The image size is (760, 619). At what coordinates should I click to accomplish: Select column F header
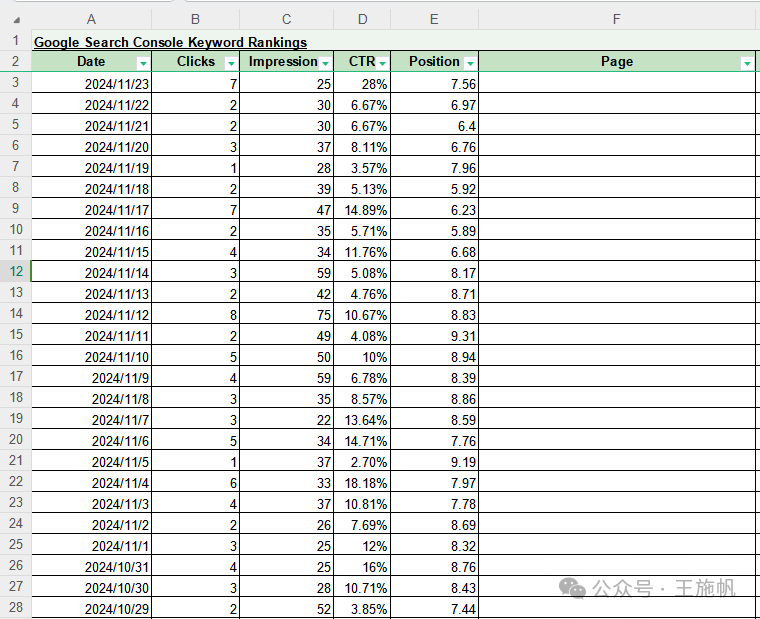tap(617, 19)
